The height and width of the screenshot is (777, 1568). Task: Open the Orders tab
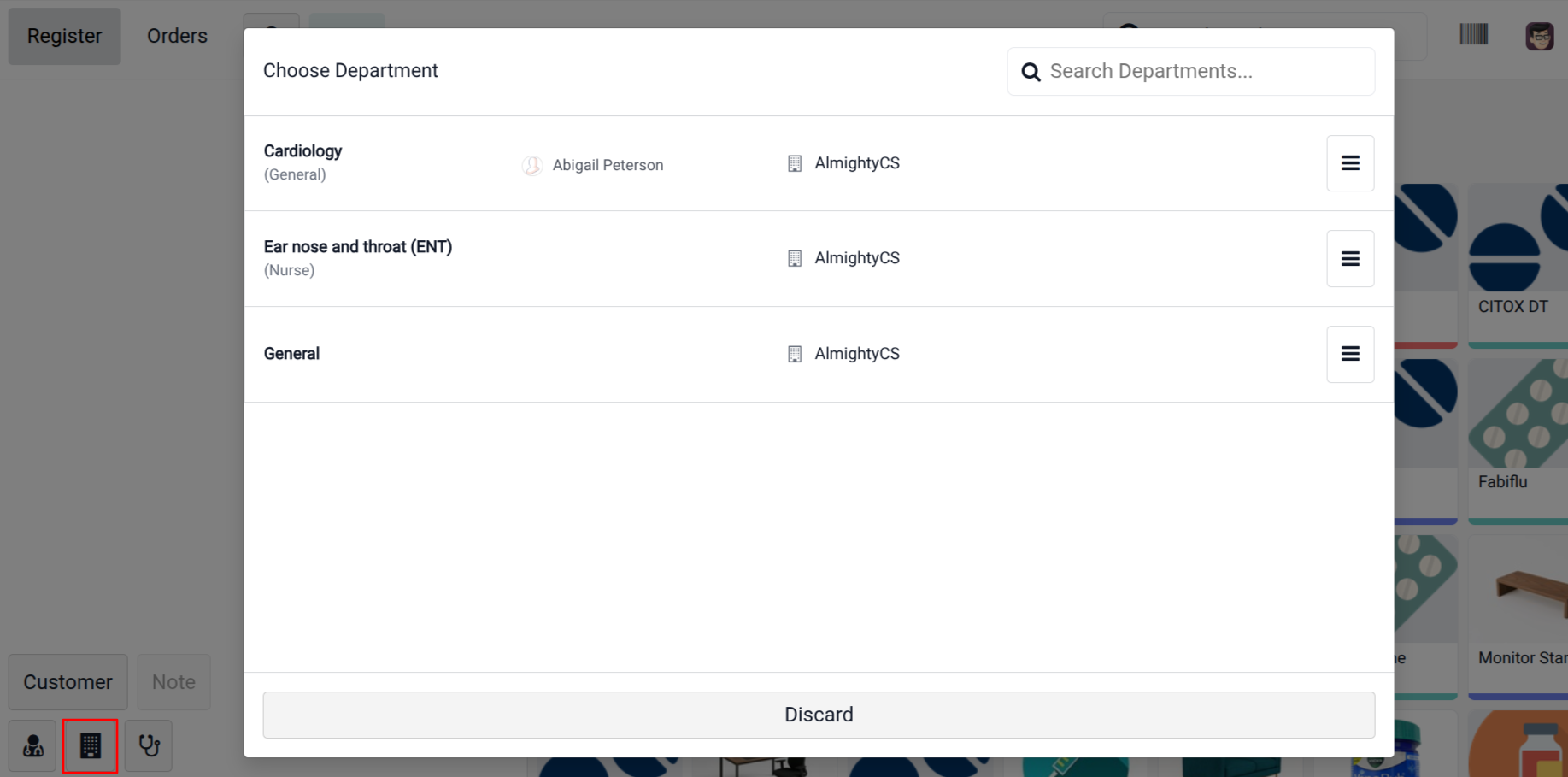(177, 36)
